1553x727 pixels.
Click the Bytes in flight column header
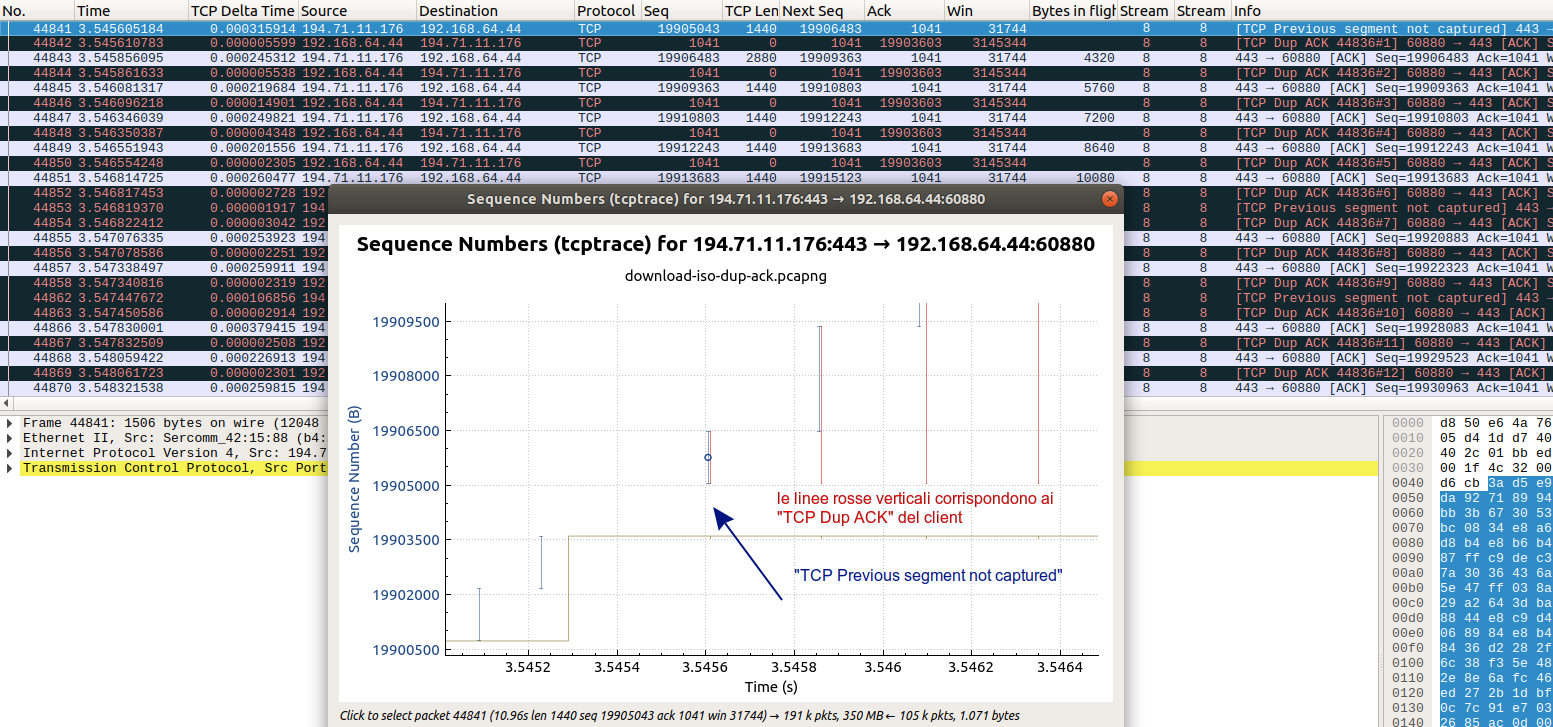pyautogui.click(x=1073, y=11)
